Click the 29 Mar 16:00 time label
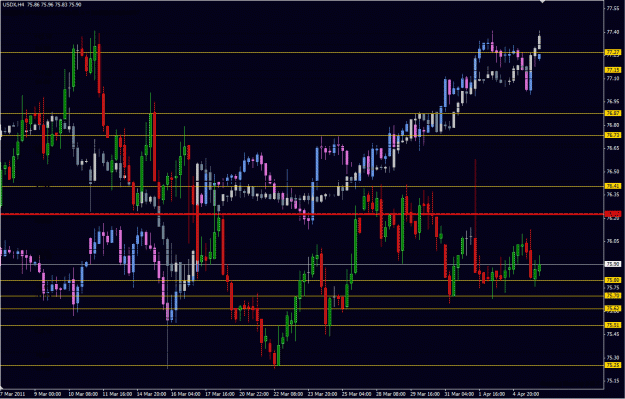 coord(425,394)
